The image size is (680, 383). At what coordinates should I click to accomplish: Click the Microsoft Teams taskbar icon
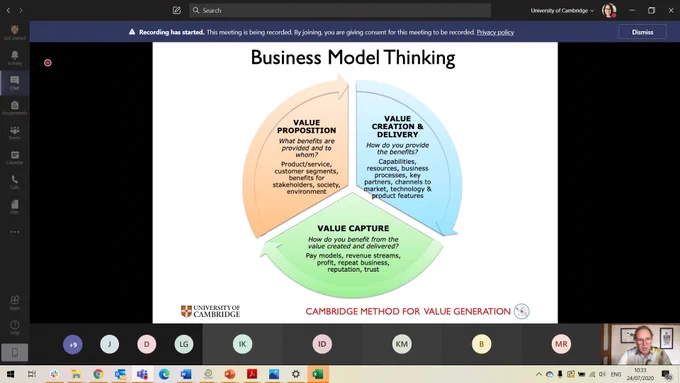142,374
